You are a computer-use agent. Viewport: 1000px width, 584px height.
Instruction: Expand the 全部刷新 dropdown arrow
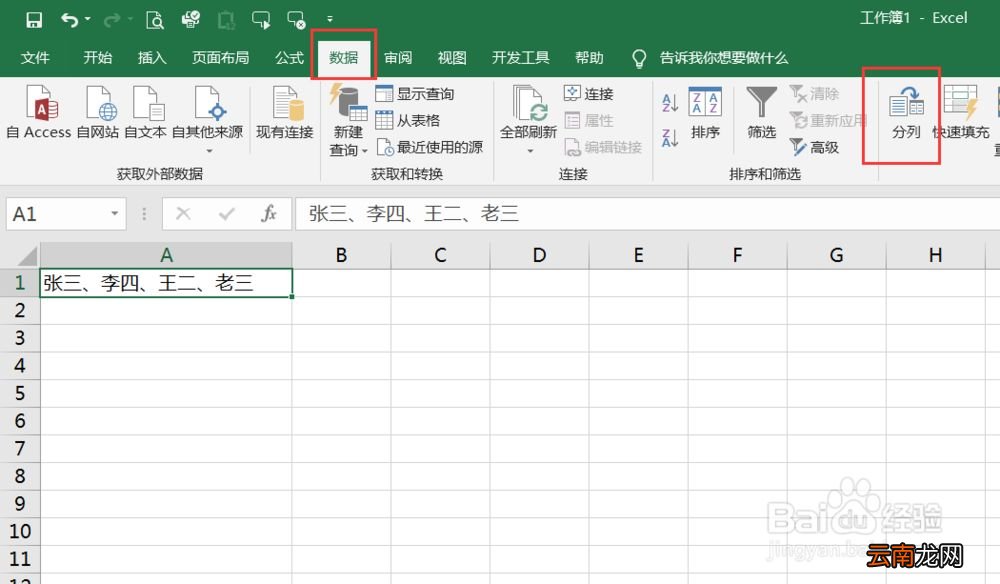[530, 151]
